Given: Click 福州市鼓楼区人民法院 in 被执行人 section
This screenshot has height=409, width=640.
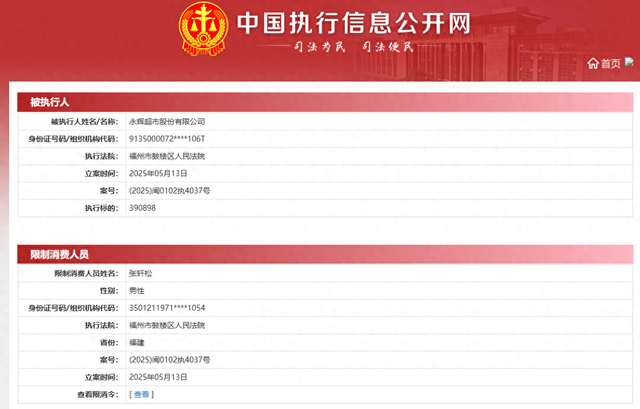Looking at the screenshot, I should (167, 156).
